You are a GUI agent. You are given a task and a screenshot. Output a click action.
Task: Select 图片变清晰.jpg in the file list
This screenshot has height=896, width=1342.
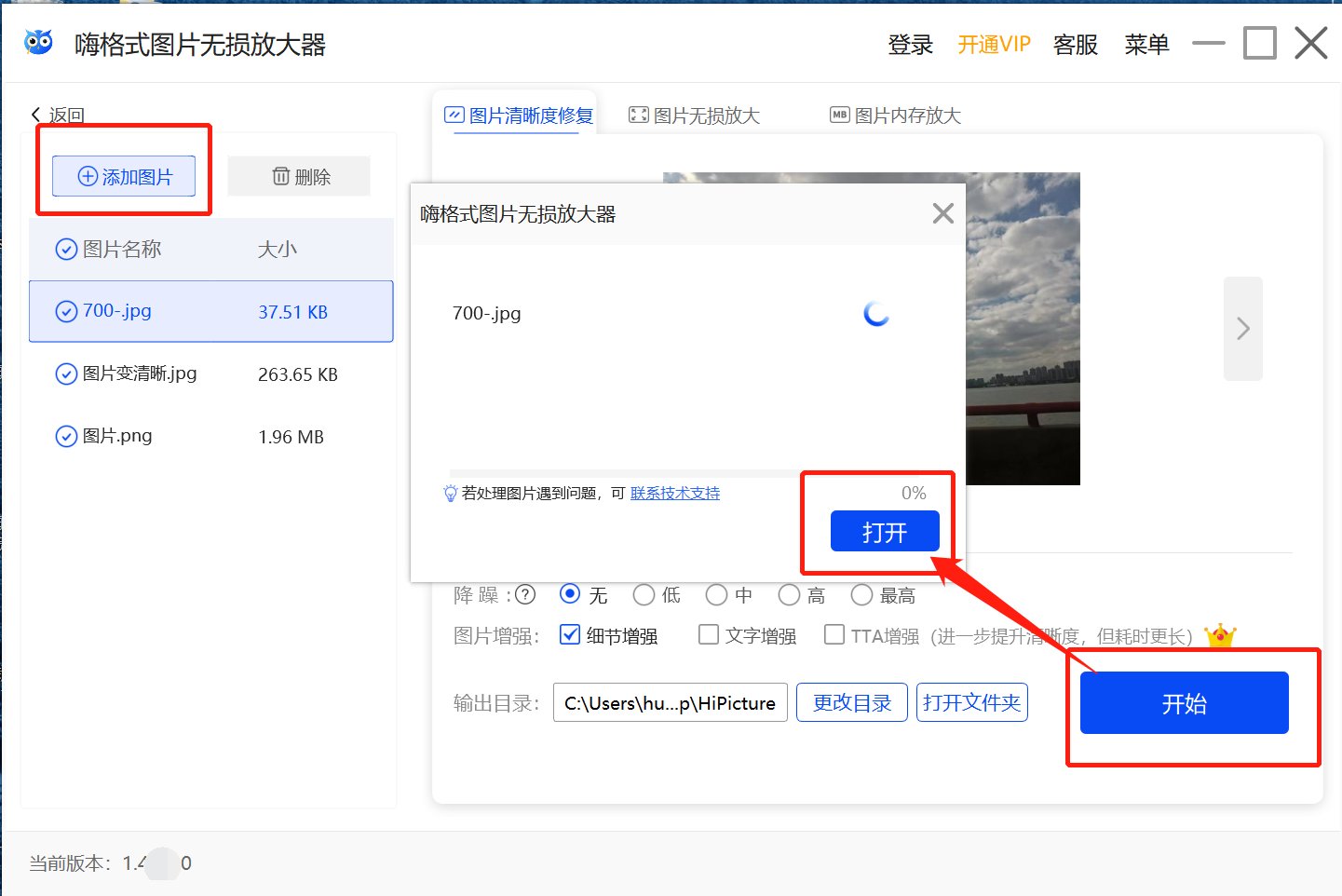137,373
